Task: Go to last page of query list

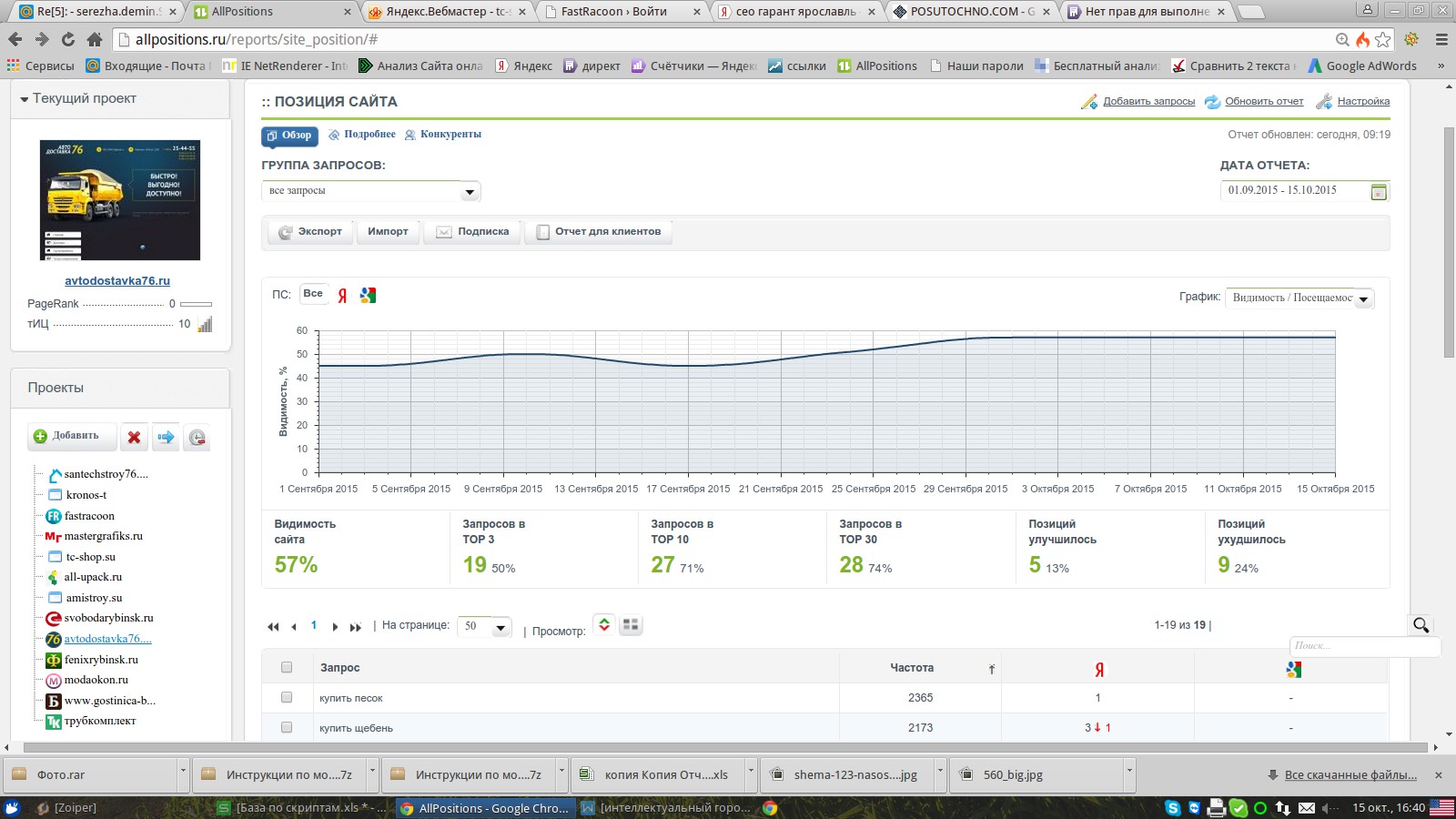Action: pyautogui.click(x=355, y=626)
